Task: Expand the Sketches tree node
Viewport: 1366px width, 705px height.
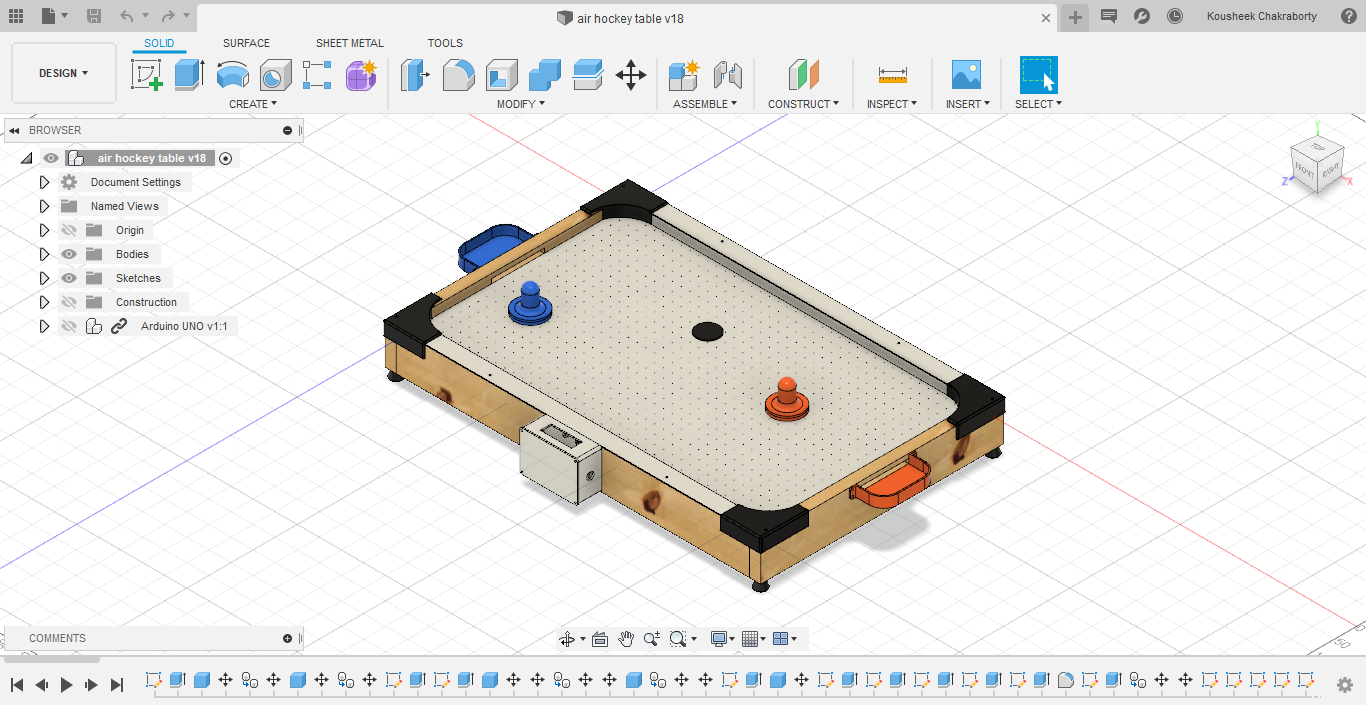Action: pyautogui.click(x=44, y=278)
